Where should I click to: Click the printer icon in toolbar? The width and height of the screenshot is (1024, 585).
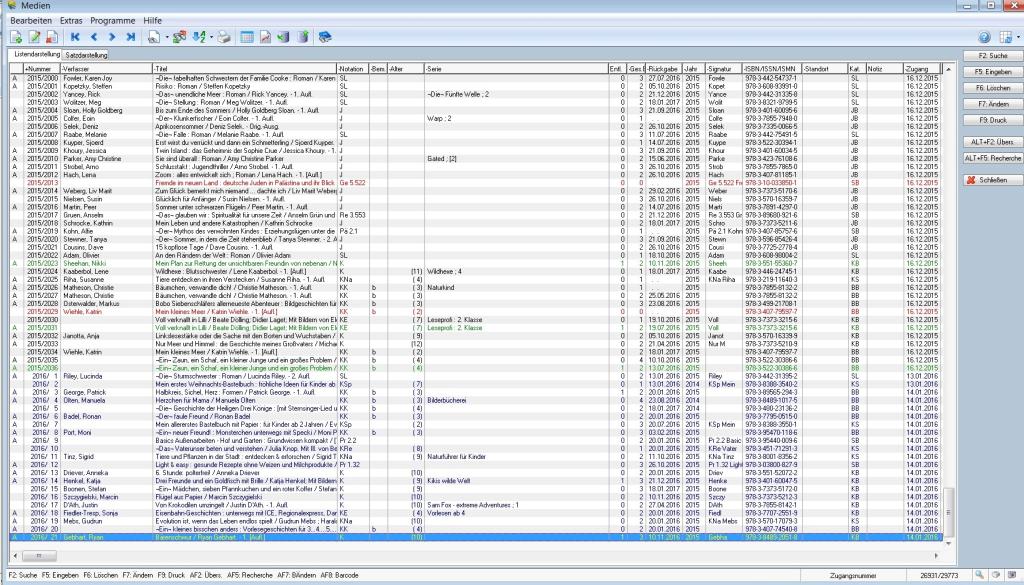coord(225,37)
